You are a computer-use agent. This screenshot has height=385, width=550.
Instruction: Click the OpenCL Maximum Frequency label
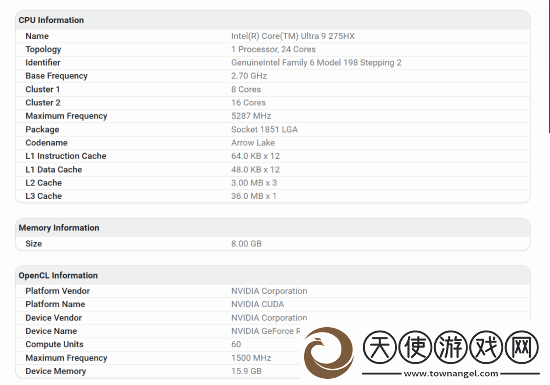click(x=66, y=358)
